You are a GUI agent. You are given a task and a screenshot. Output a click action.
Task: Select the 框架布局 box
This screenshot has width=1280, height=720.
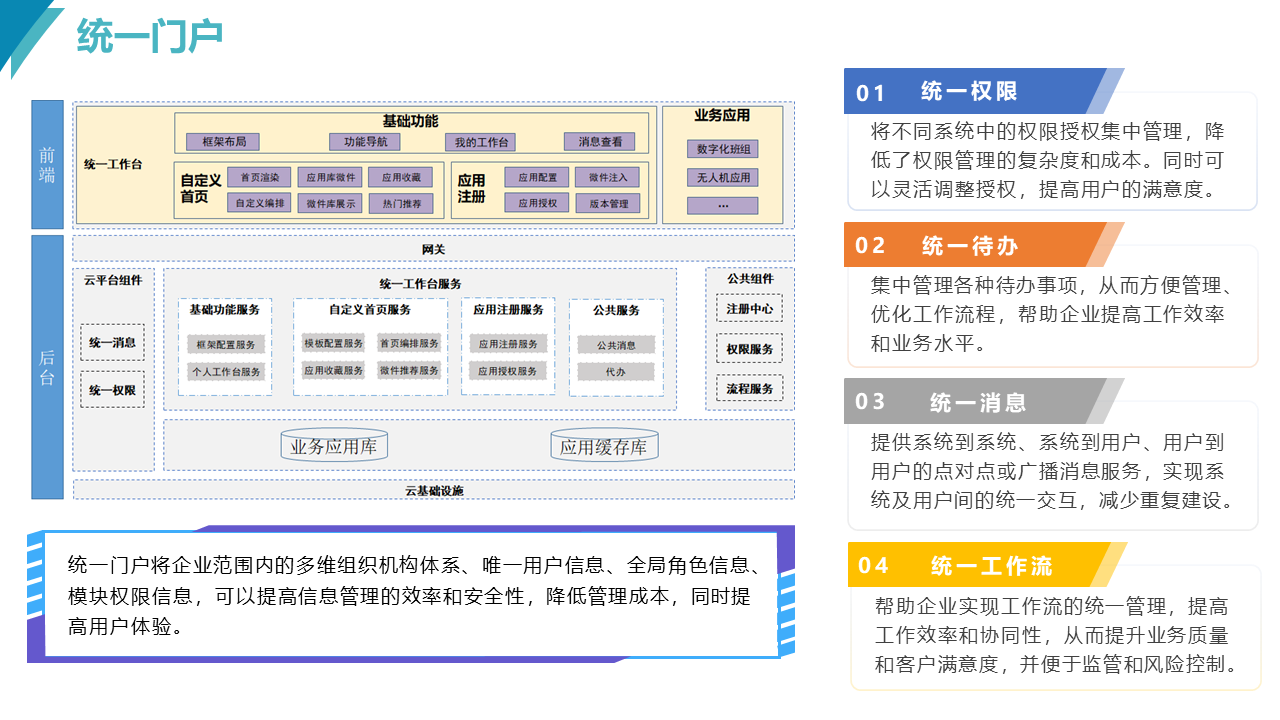[224, 142]
